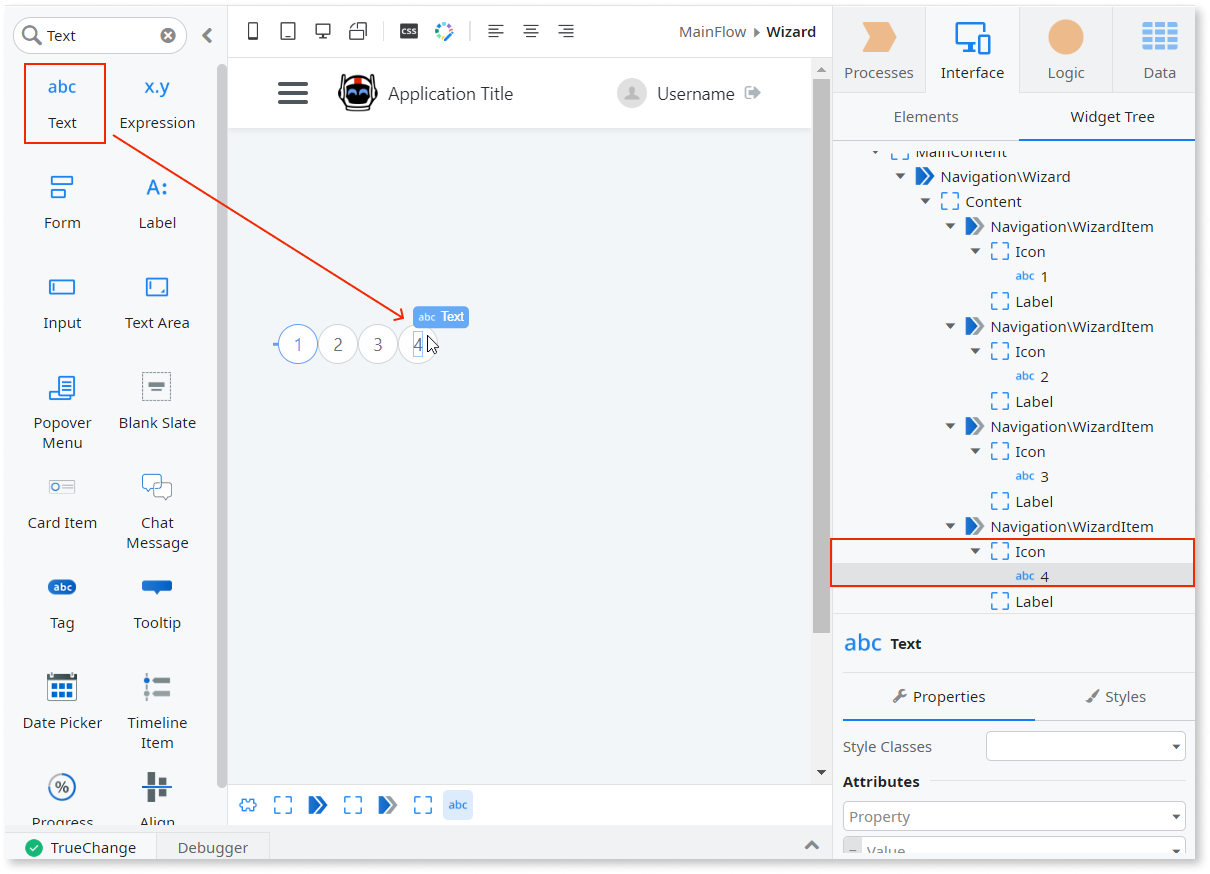Open the theme colors icon
The image size is (1210, 874).
coord(444,31)
